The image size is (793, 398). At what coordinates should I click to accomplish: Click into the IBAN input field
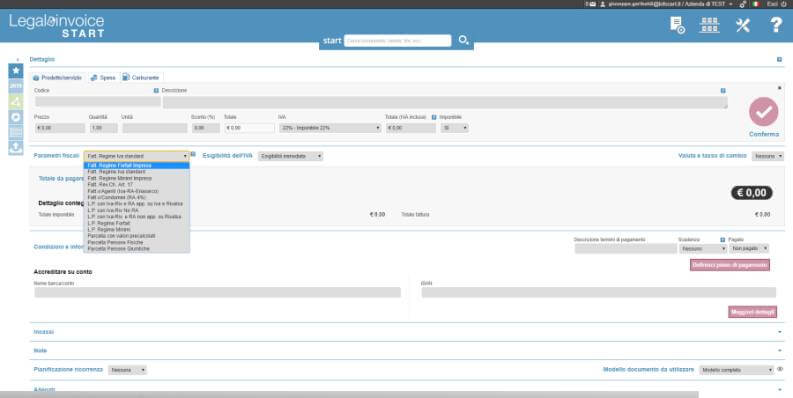[599, 292]
